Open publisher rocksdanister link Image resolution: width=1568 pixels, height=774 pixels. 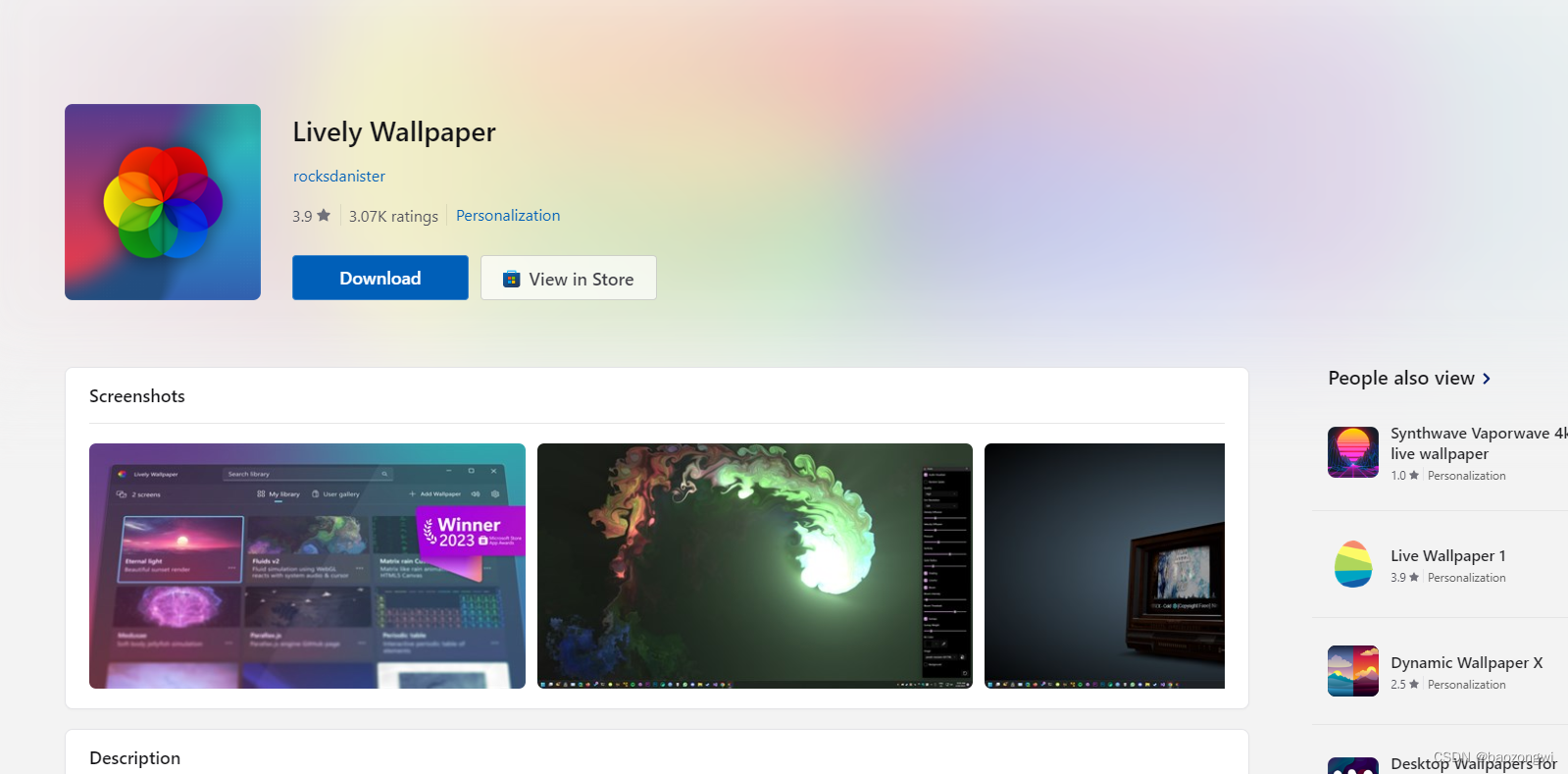click(x=339, y=177)
